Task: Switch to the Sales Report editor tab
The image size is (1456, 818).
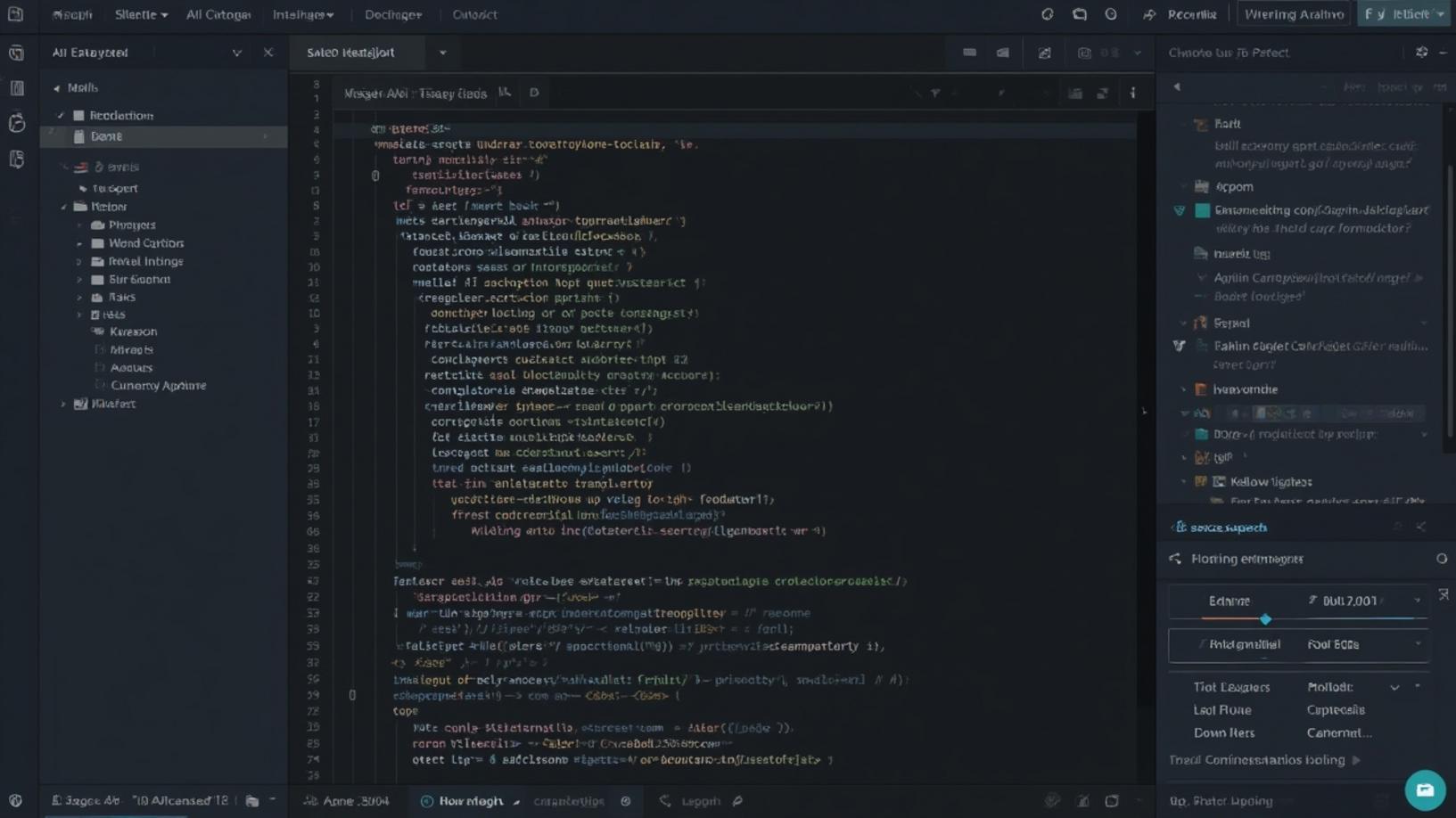Action: coord(350,53)
